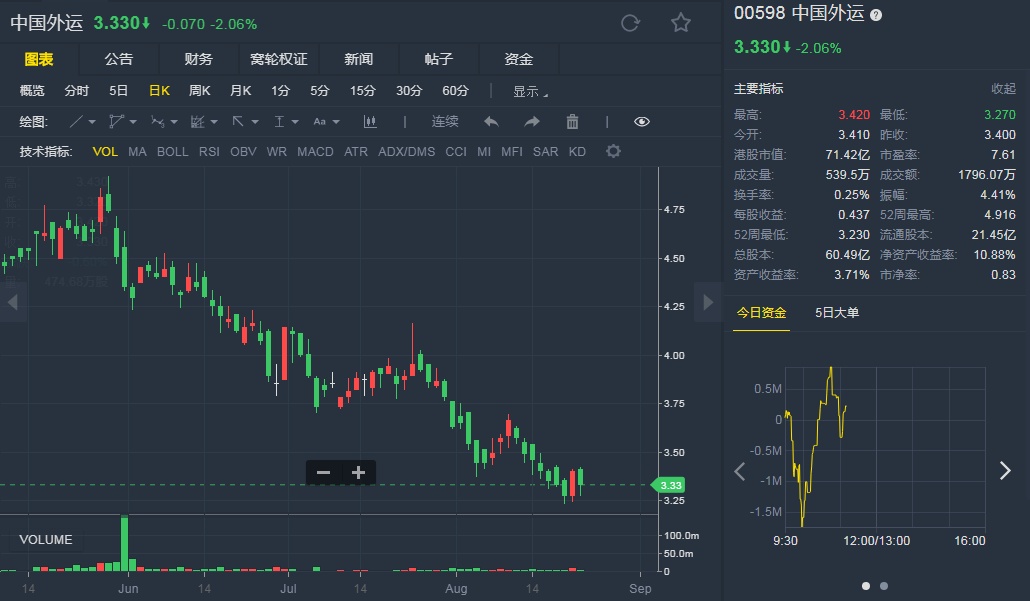This screenshot has width=1030, height=601.
Task: Go to previous fund flow chart
Action: point(740,471)
